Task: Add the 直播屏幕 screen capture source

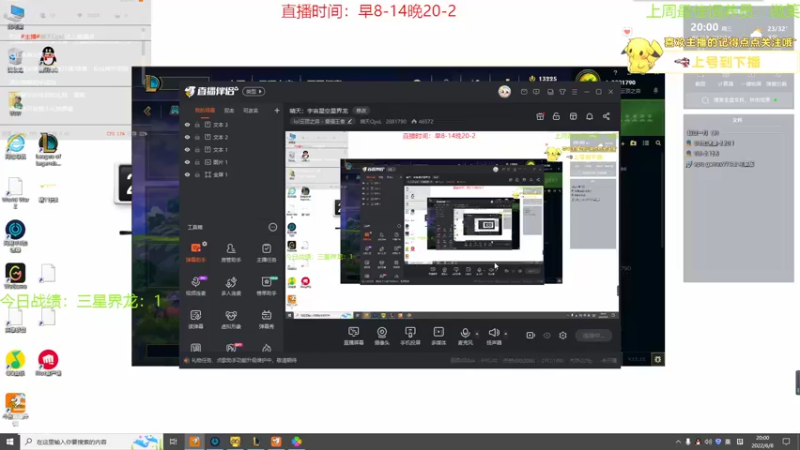Action: pyautogui.click(x=353, y=336)
